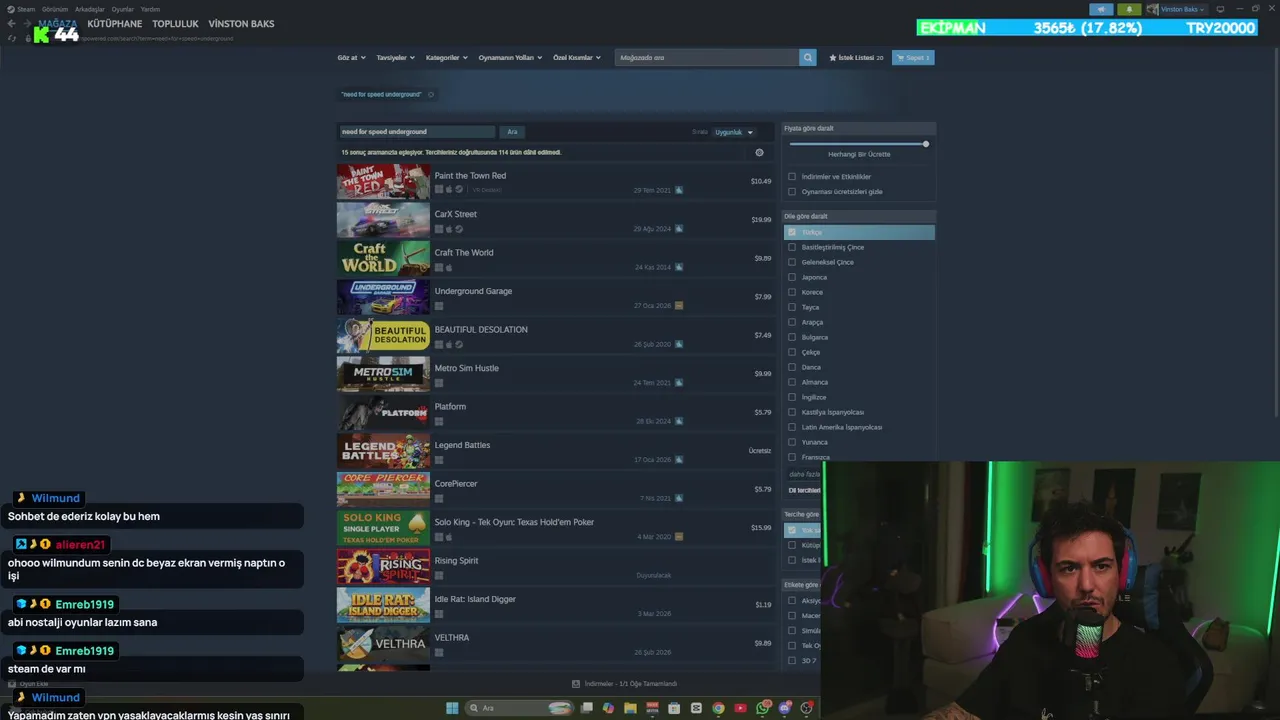Open Solo King Texas Hold'em Poker result
The height and width of the screenshot is (720, 1280).
point(555,528)
